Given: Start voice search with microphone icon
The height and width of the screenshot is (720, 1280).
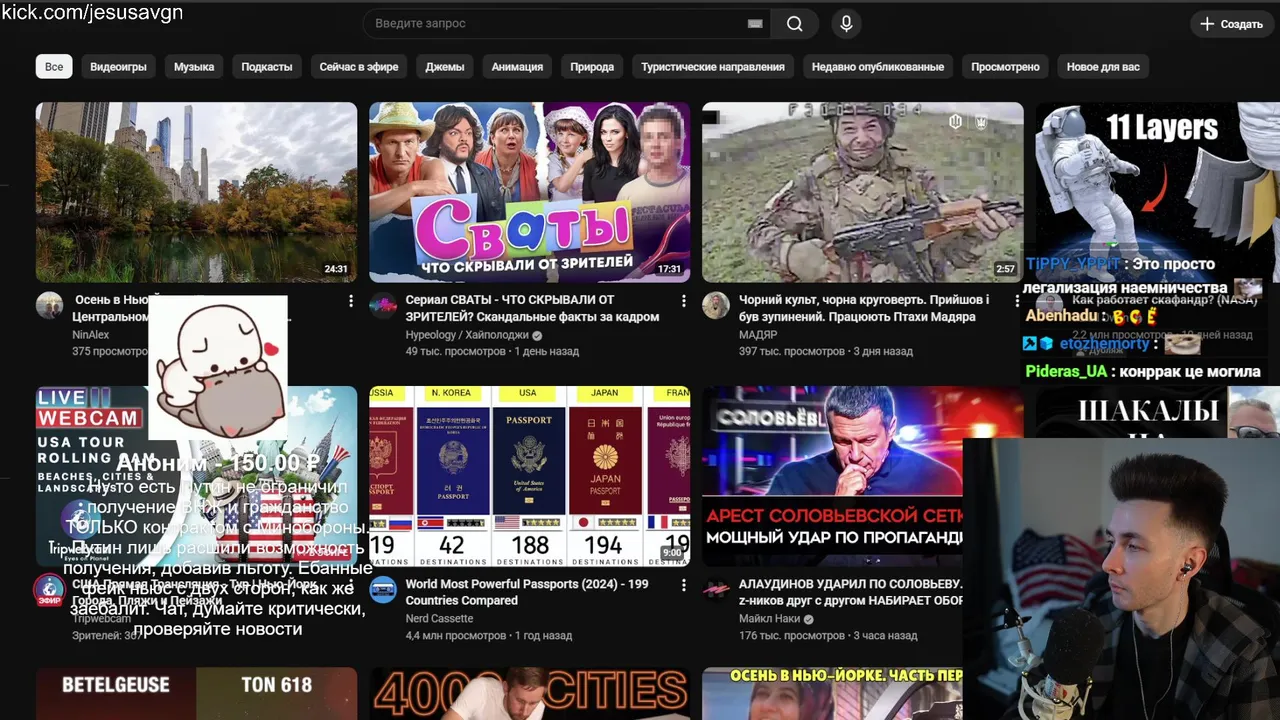Looking at the screenshot, I should [x=846, y=24].
